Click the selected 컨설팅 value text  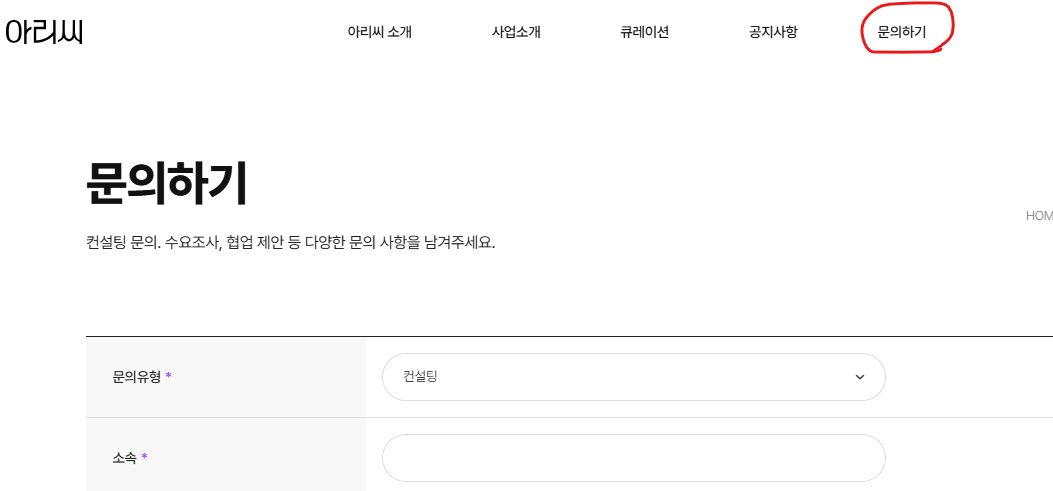(x=420, y=377)
